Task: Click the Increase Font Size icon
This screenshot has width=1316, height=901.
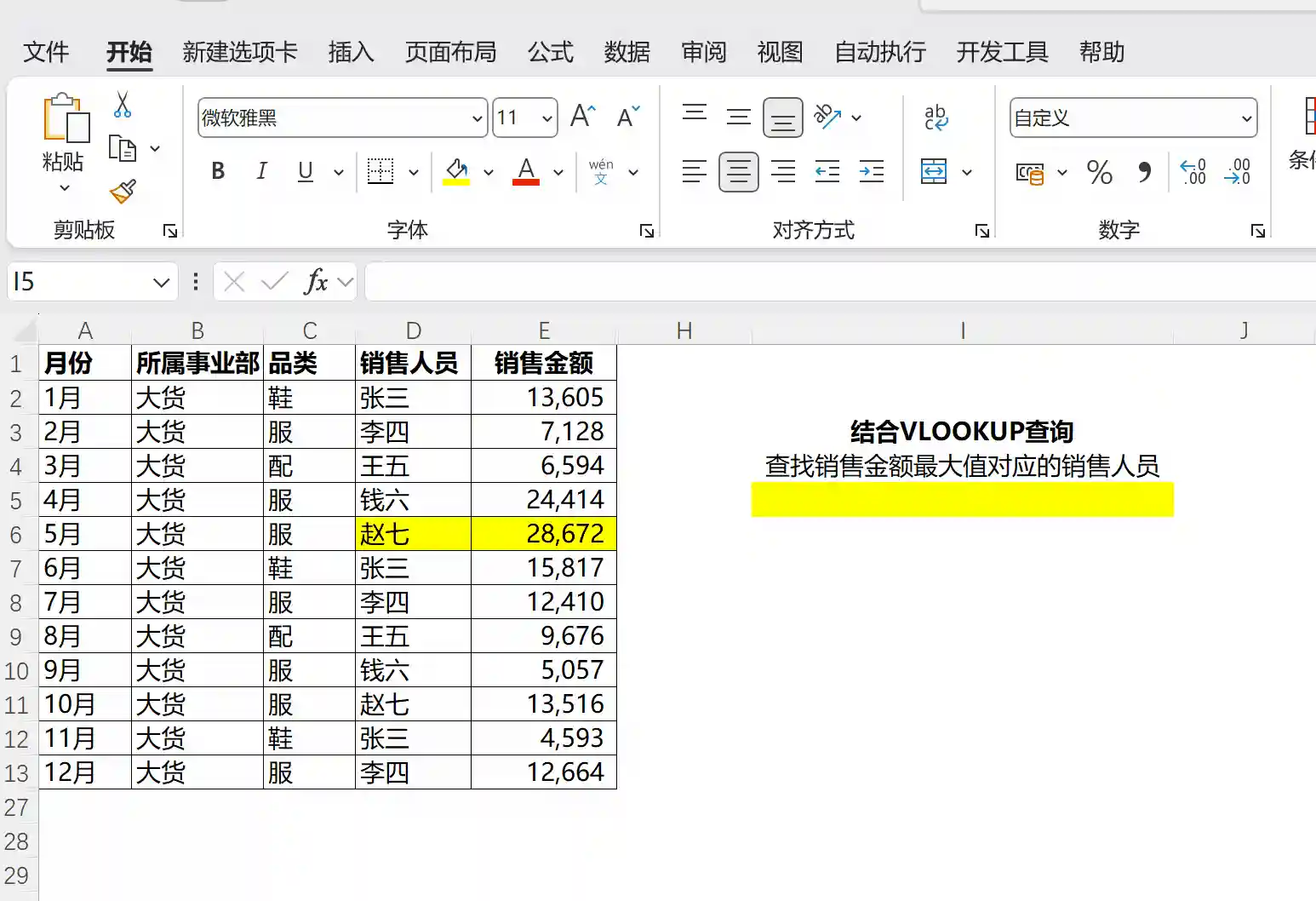Action: coord(583,117)
